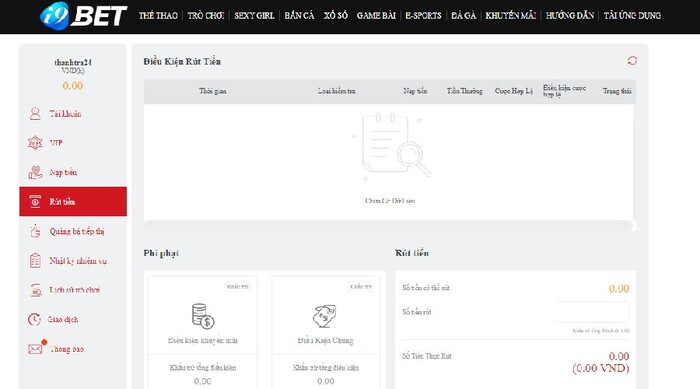Click the 0.00 balance under the username
Viewport: 700px width, 389px height.
coord(73,86)
